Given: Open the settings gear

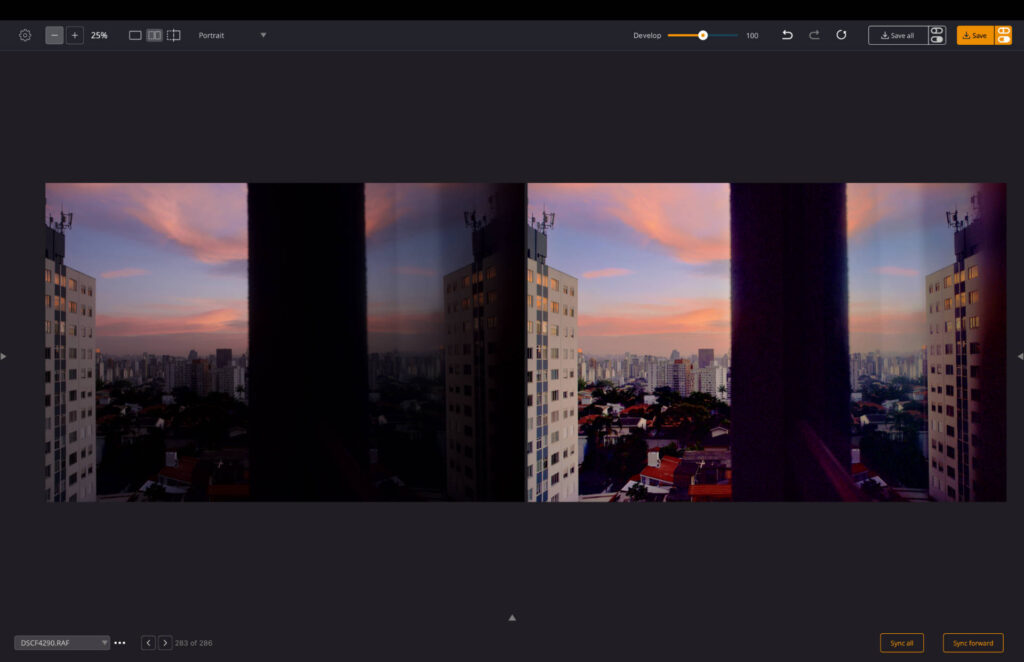Looking at the screenshot, I should point(25,35).
